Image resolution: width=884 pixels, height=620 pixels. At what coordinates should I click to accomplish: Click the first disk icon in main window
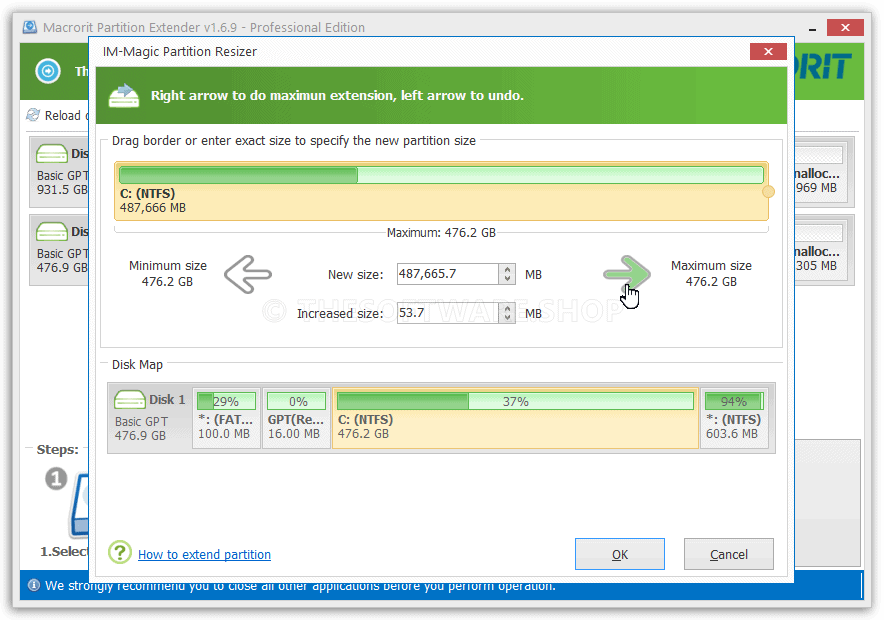point(52,153)
